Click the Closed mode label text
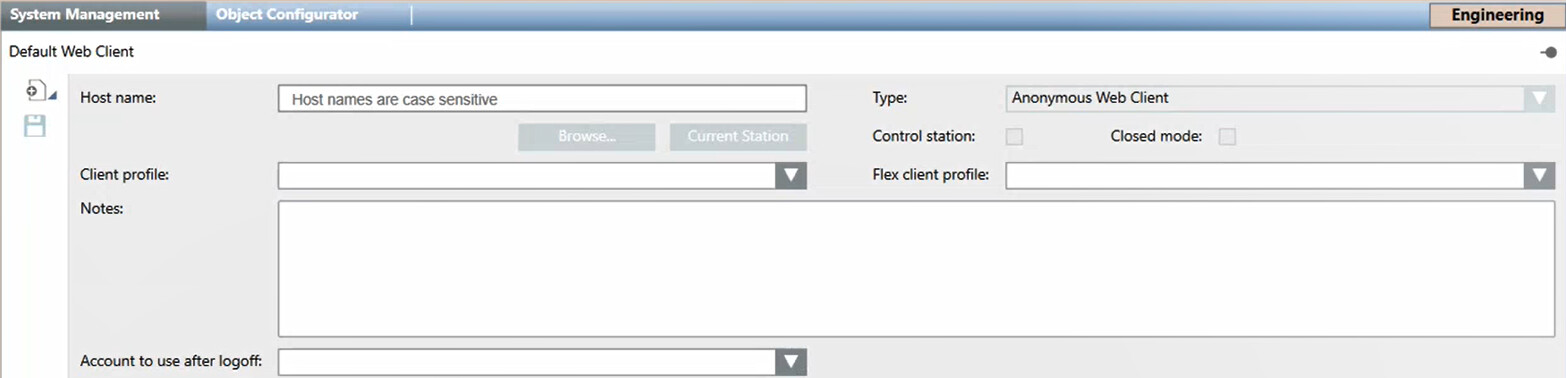This screenshot has height=378, width=1566. point(1156,137)
